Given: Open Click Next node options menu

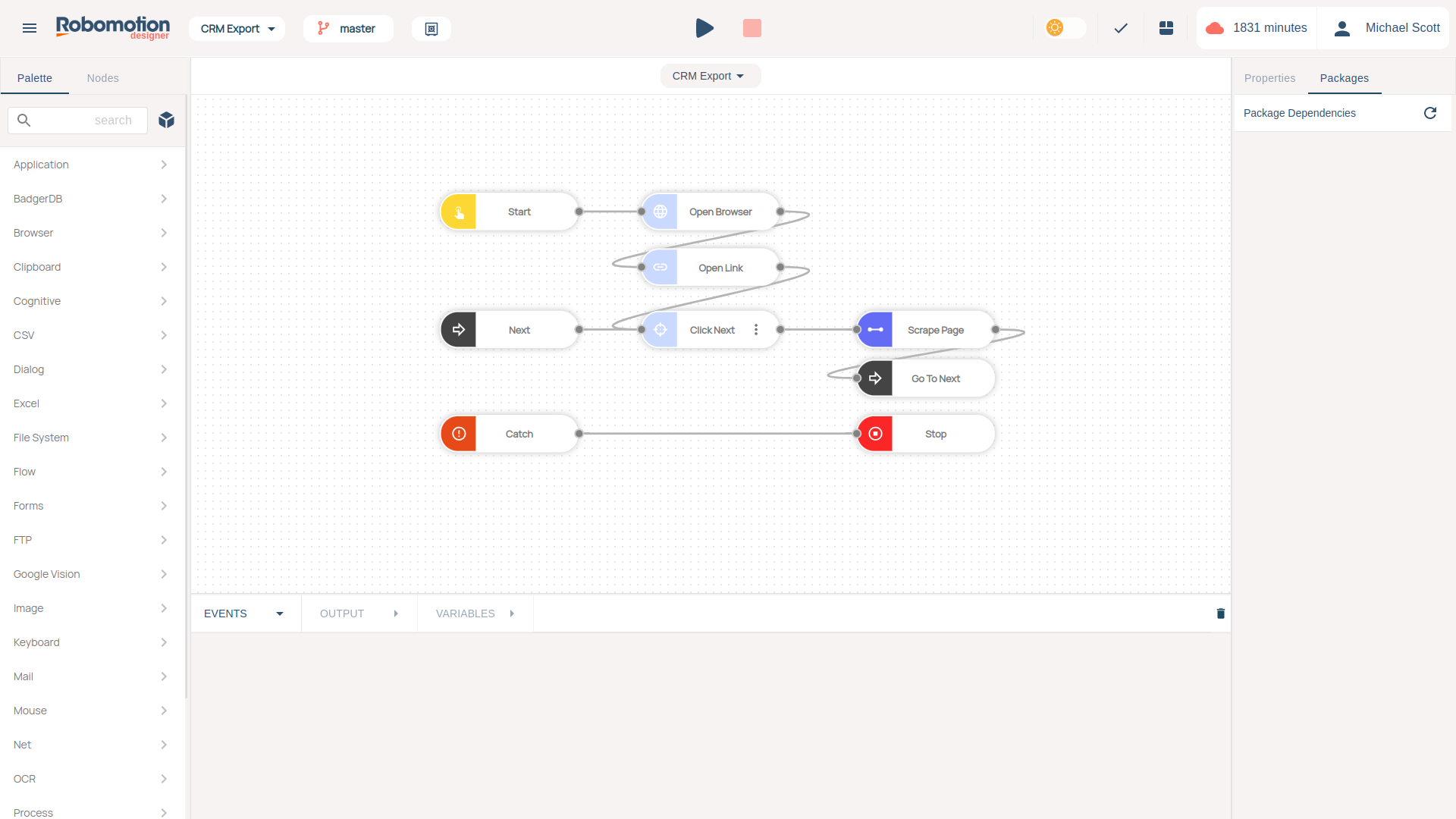Looking at the screenshot, I should (x=756, y=330).
